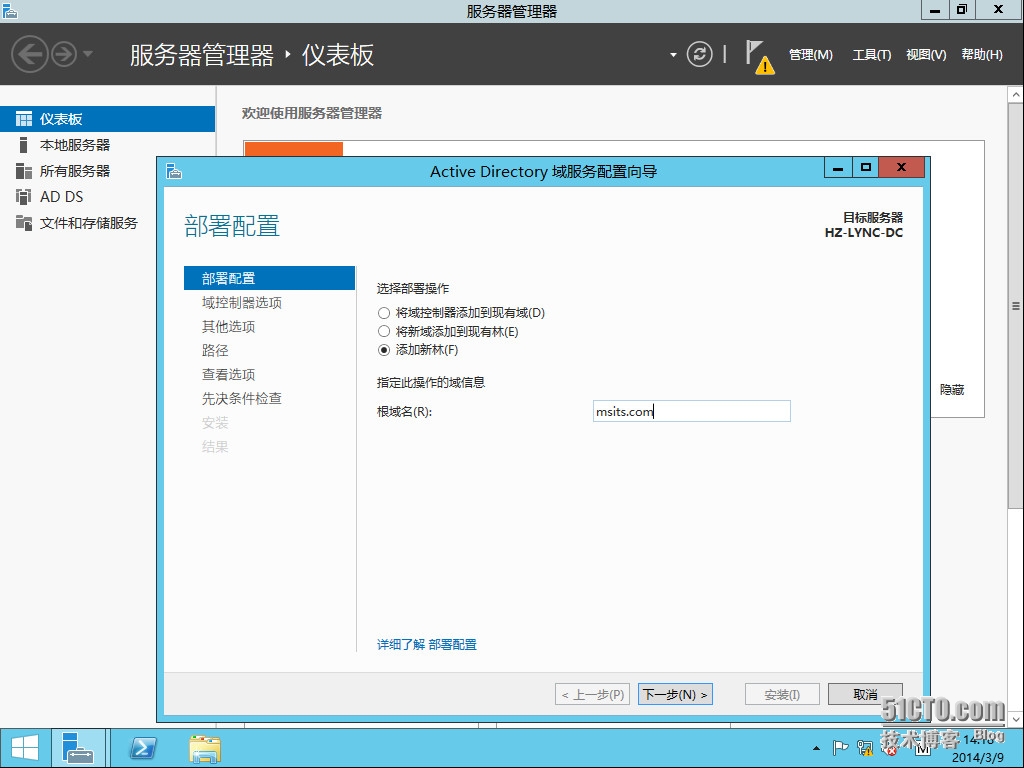Click the 部署配置 wizard step
The width and height of the screenshot is (1024, 768).
click(269, 278)
